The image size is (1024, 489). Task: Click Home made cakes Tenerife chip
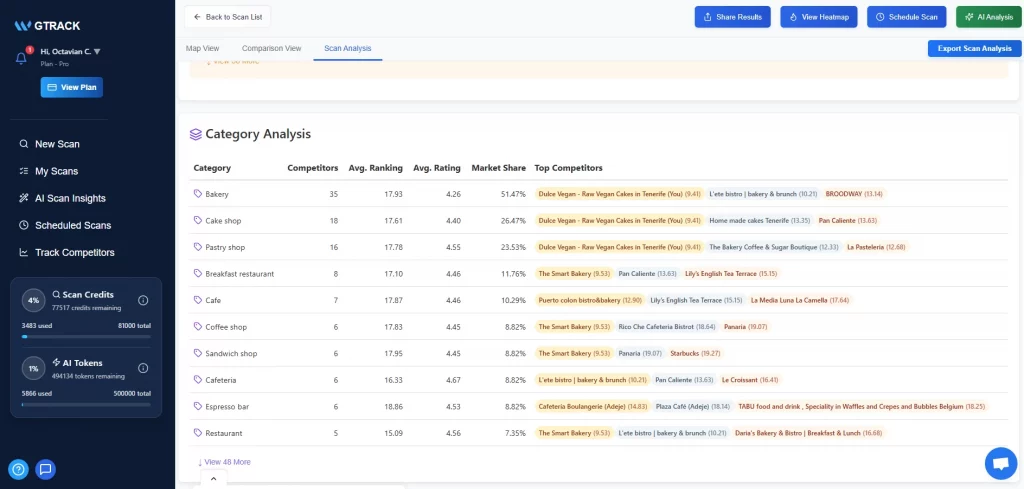(760, 221)
